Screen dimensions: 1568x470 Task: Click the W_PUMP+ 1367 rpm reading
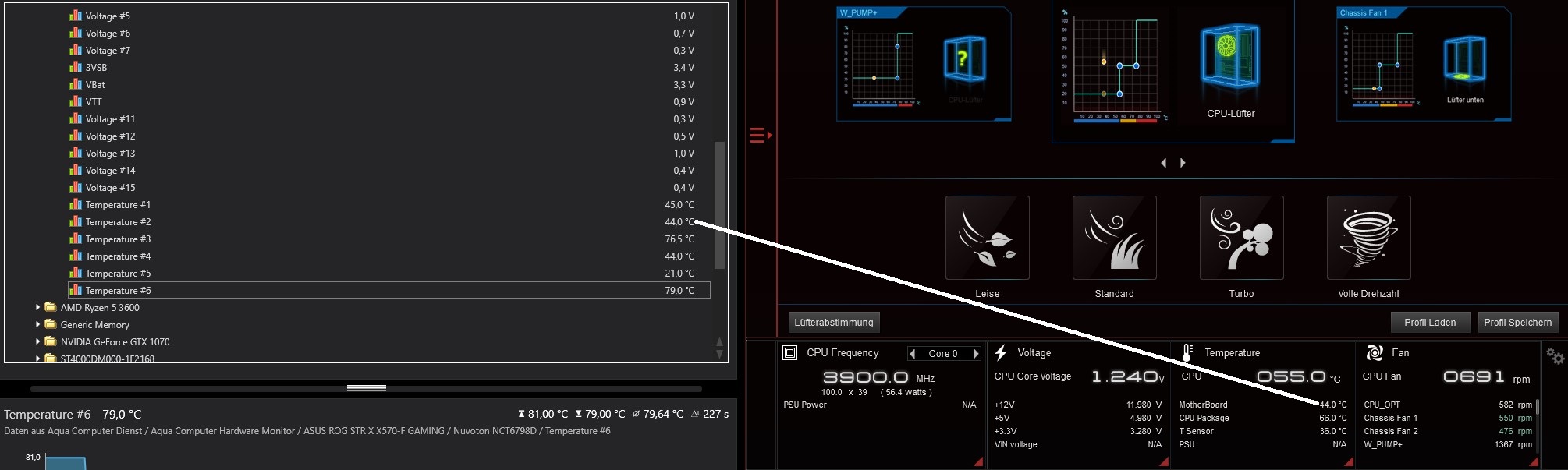pos(1513,444)
